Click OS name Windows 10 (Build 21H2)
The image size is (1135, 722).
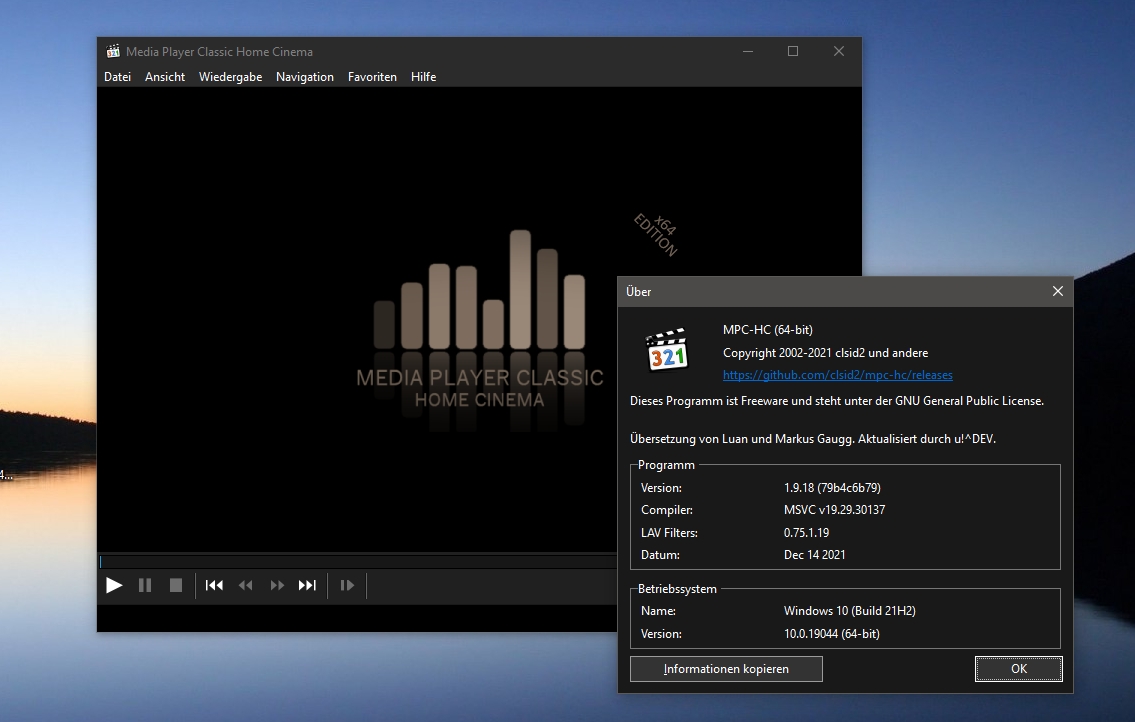(x=850, y=611)
